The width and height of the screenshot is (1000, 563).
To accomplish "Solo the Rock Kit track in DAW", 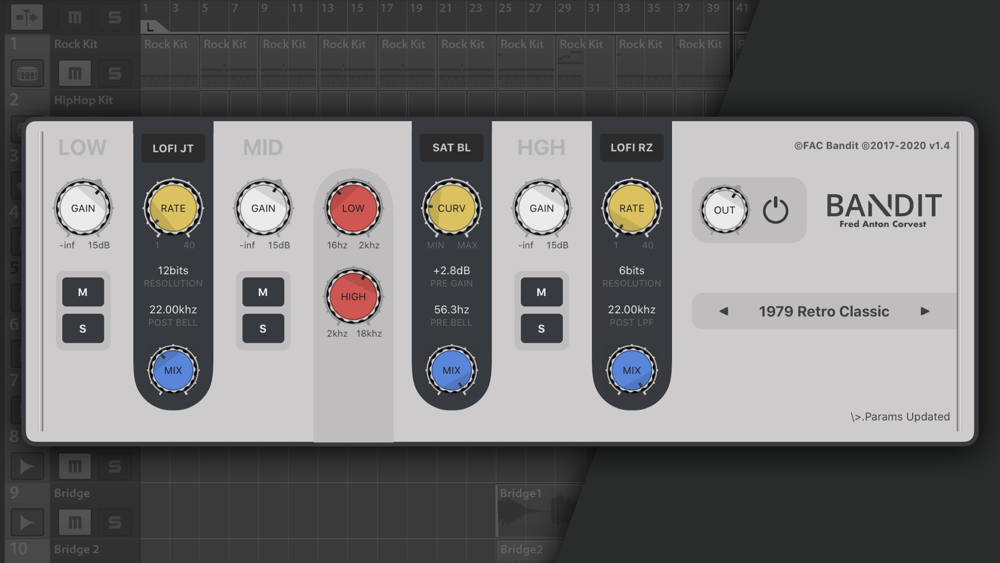I will pos(115,73).
